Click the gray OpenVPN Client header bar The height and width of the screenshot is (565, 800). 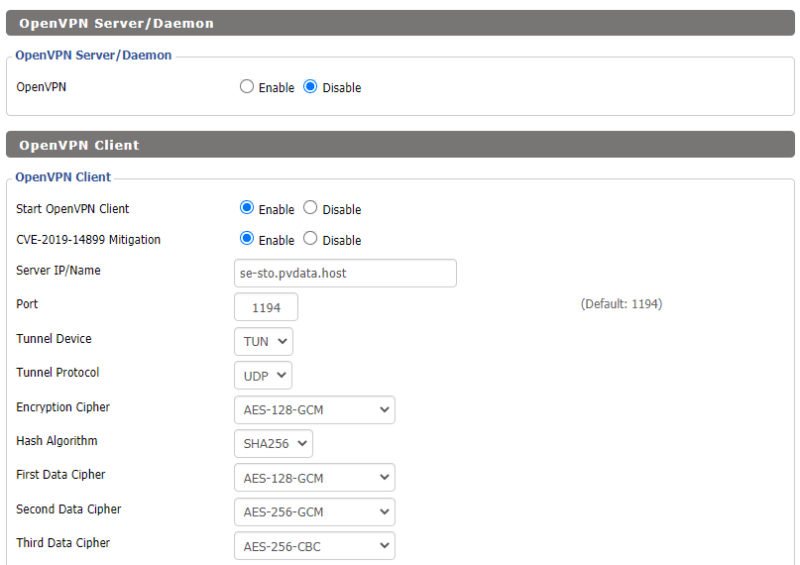(400, 145)
